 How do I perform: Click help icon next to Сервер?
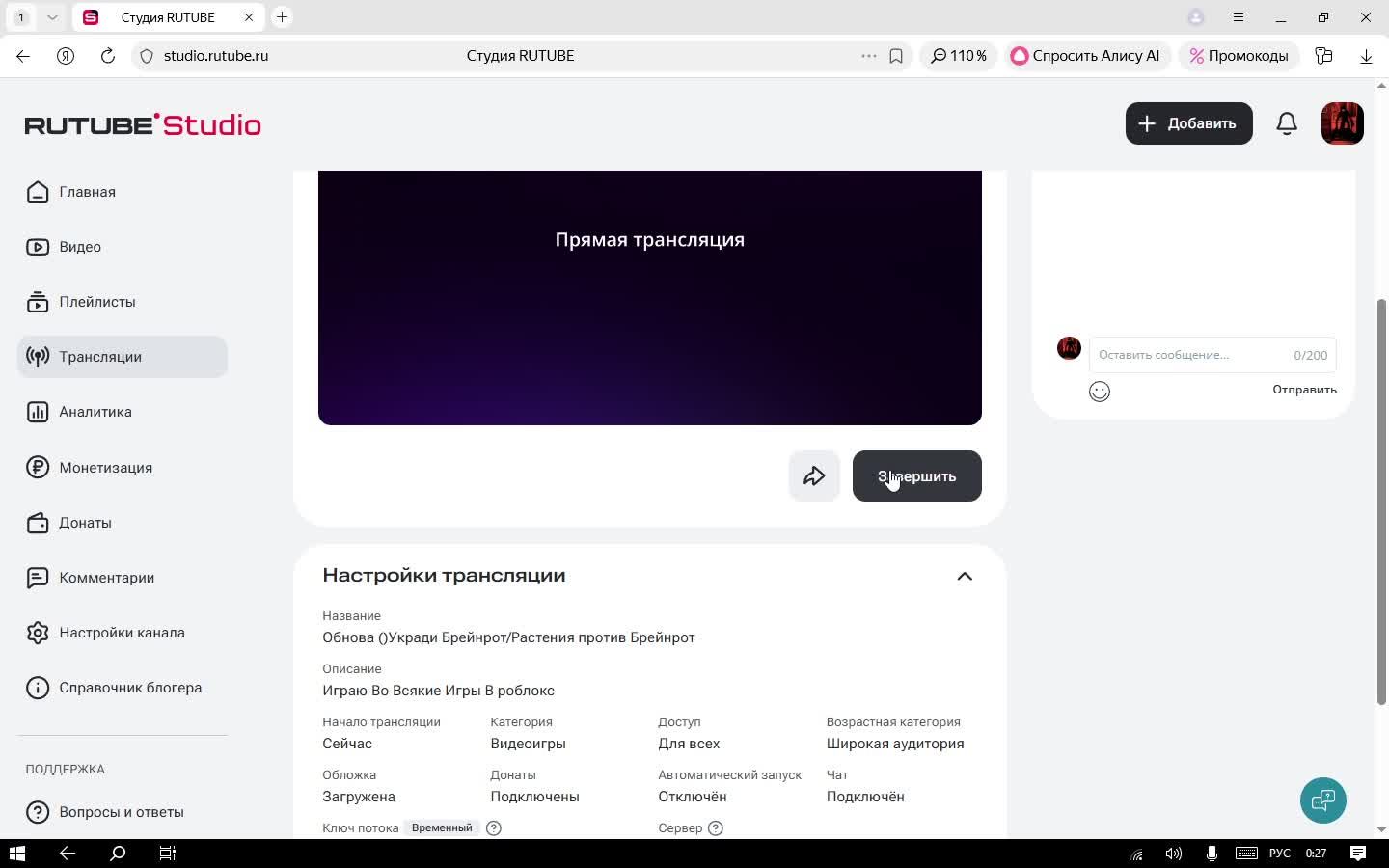(x=716, y=827)
